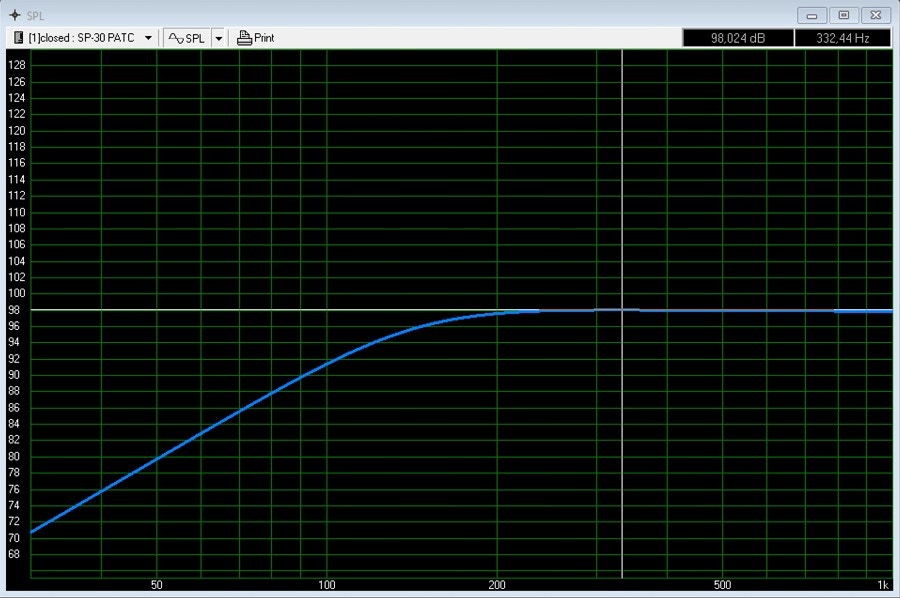Click the 98 dB axis label
This screenshot has height=598, width=900.
(x=14, y=310)
